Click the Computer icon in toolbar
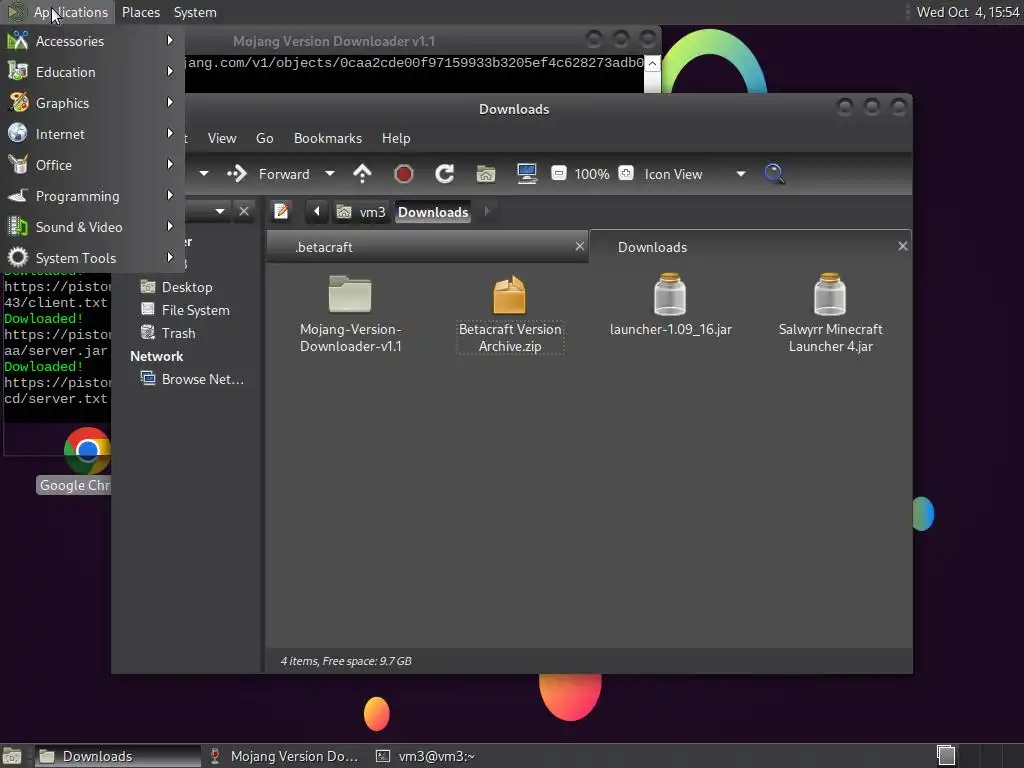 (526, 174)
